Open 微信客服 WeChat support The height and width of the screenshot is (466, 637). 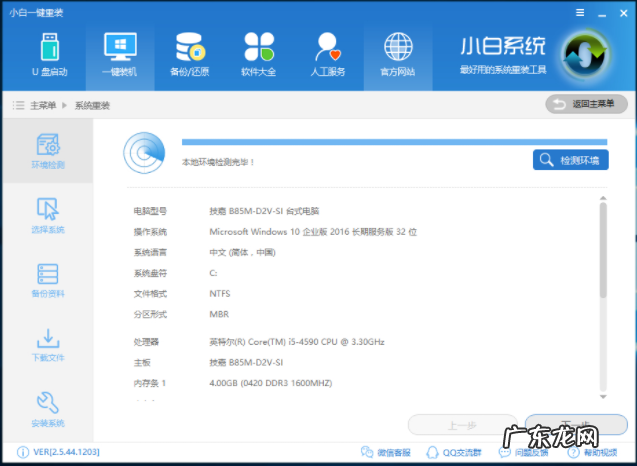click(386, 452)
